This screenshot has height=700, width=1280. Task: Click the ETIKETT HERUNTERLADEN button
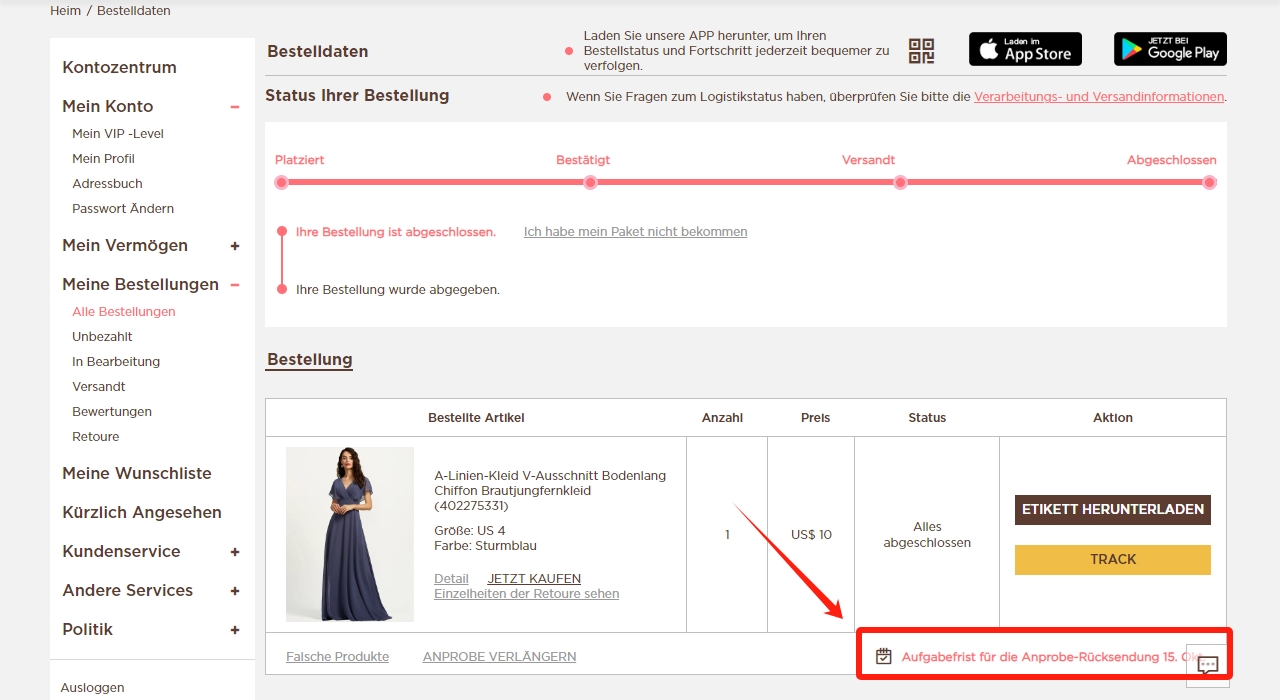coord(1113,509)
